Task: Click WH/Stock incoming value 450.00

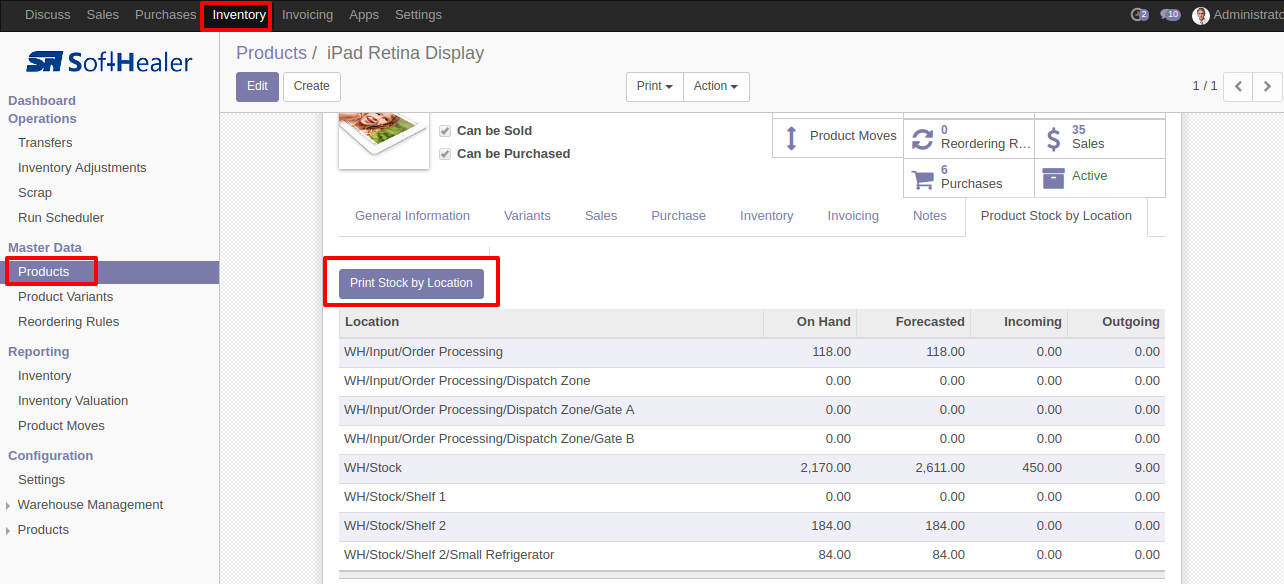Action: click(x=1041, y=468)
